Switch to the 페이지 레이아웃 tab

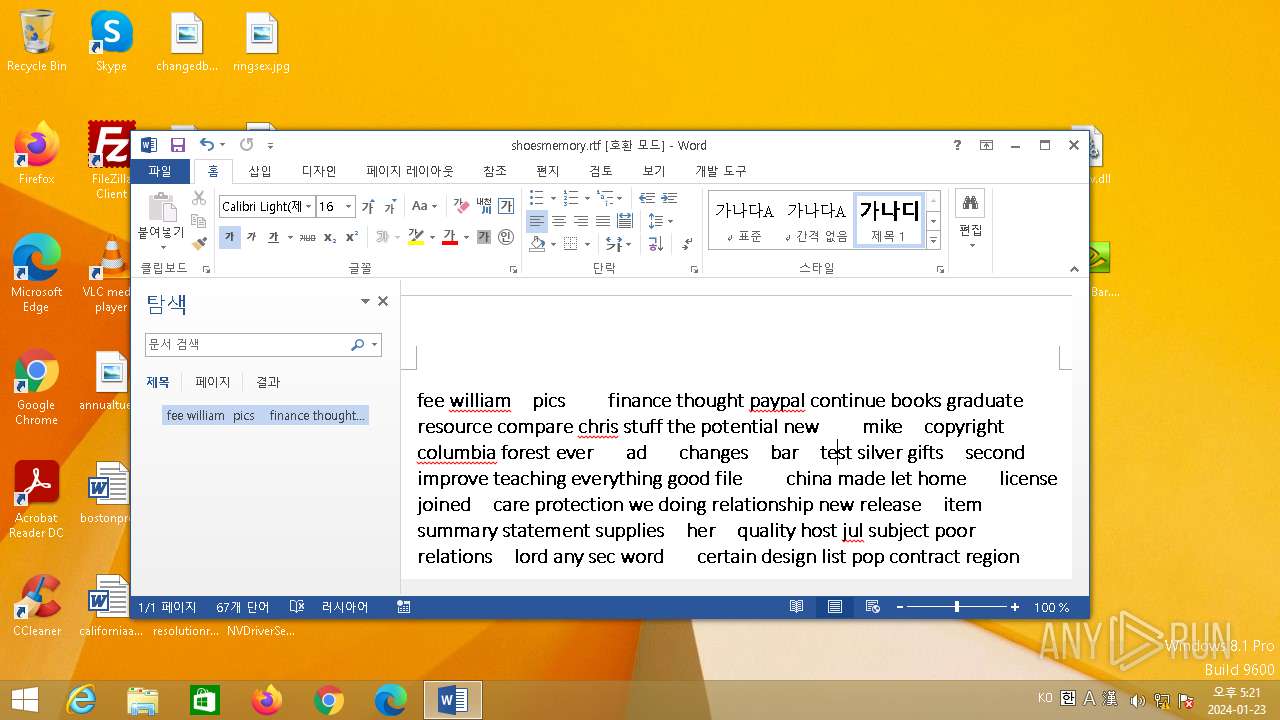[x=409, y=171]
